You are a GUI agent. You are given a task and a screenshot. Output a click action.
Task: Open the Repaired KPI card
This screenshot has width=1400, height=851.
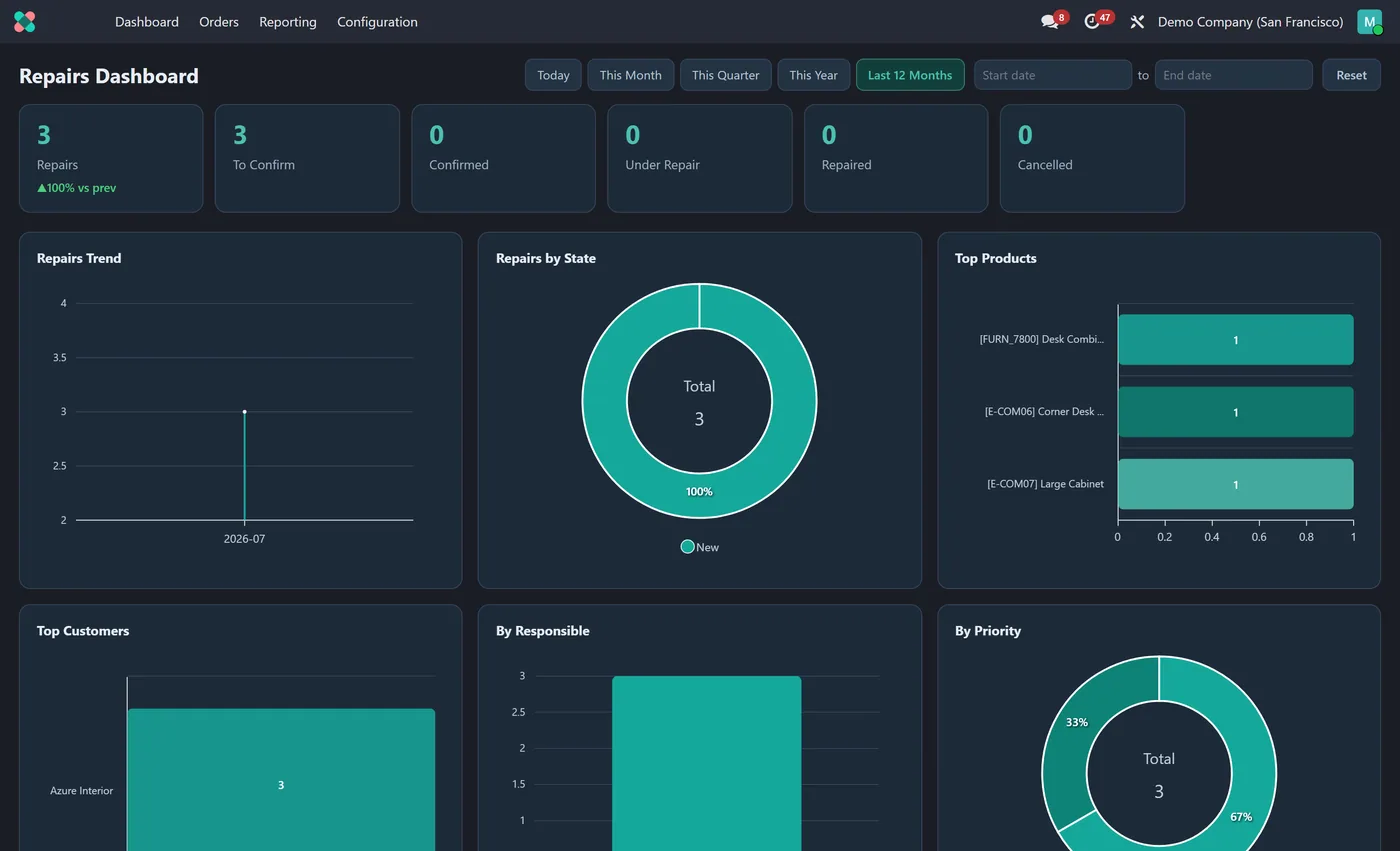[896, 158]
